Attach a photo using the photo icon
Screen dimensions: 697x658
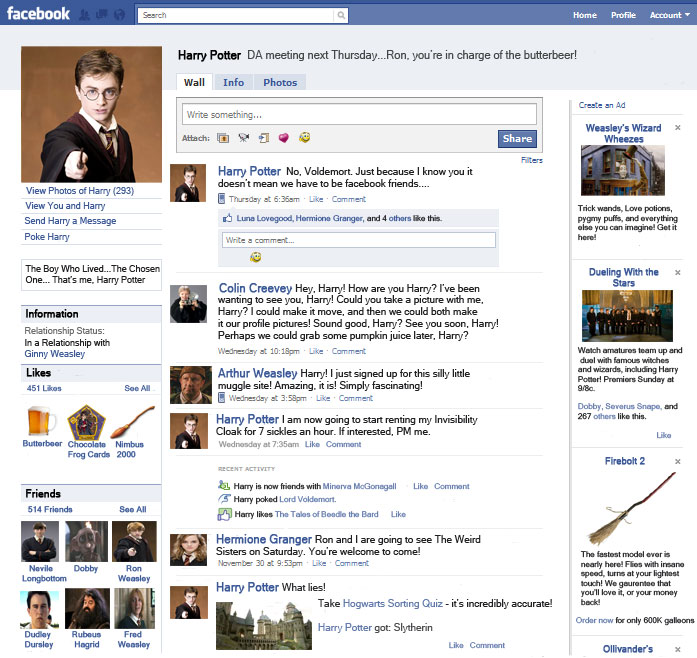(x=223, y=138)
